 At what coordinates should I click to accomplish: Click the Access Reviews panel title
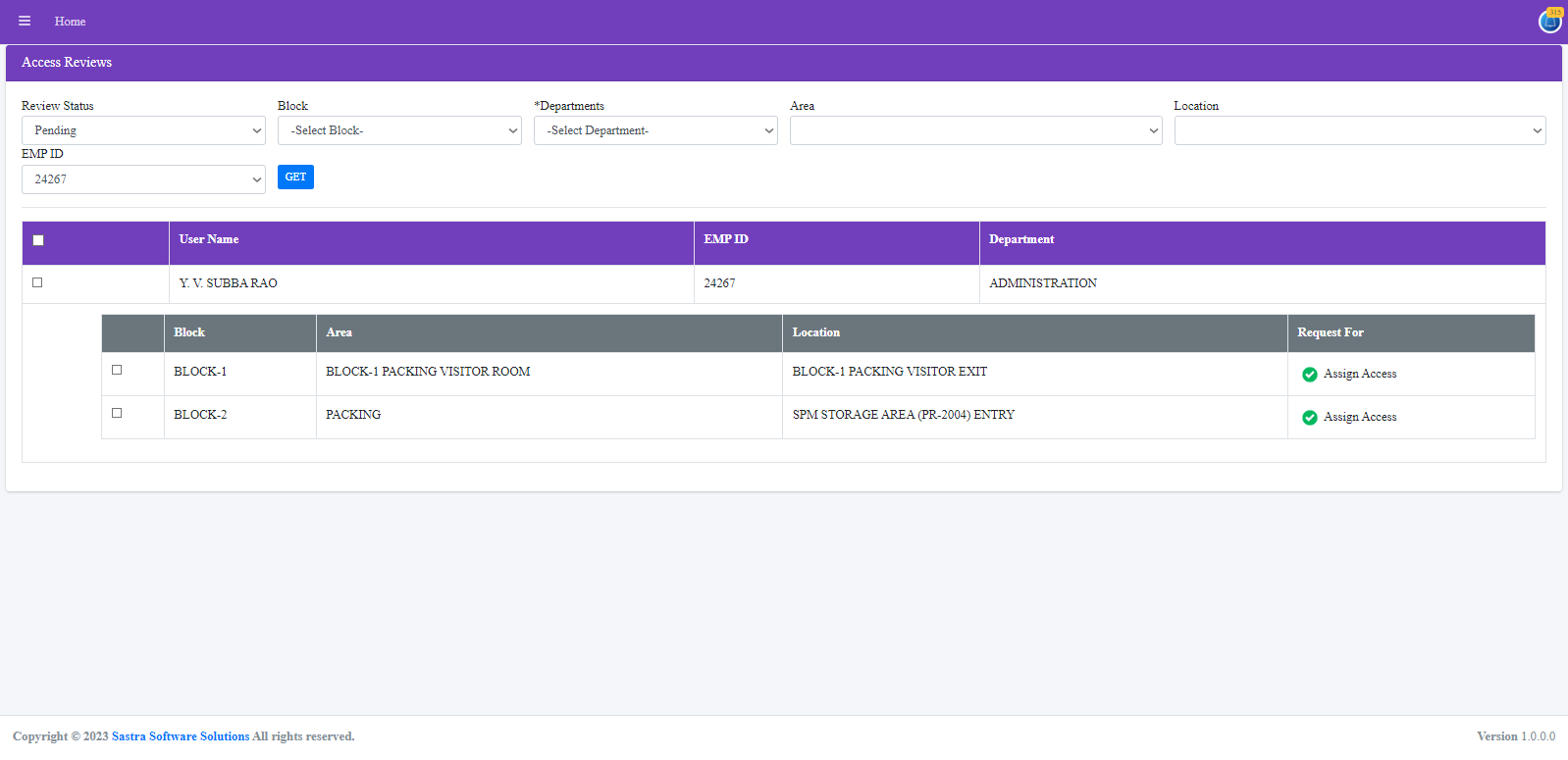coord(67,62)
